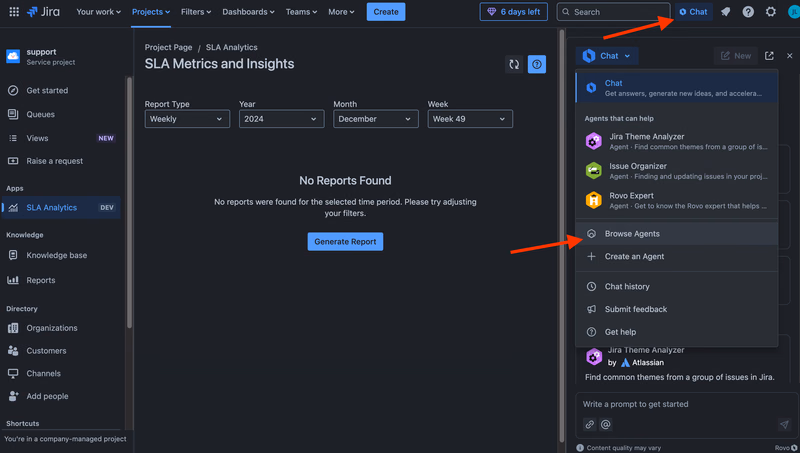This screenshot has height=453, width=800.
Task: Select the Jira Theme Analyzer agent
Action: [677, 141]
